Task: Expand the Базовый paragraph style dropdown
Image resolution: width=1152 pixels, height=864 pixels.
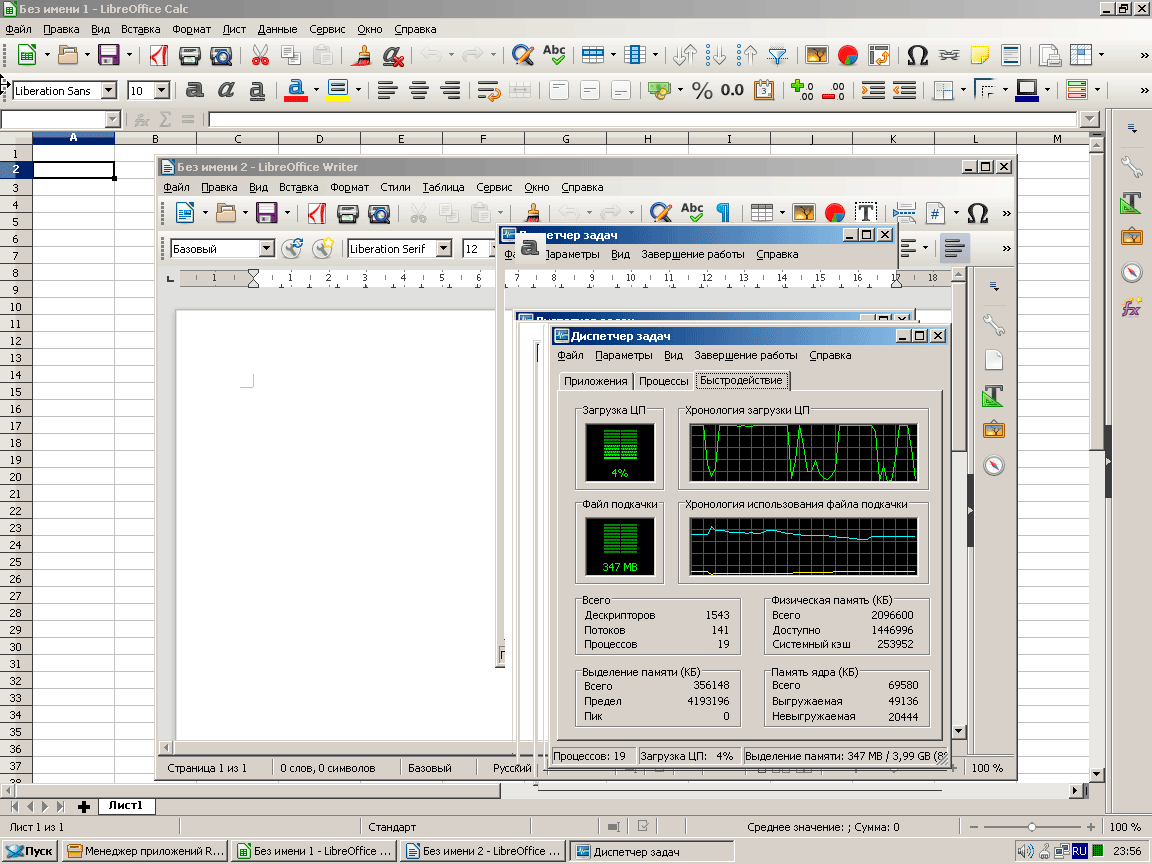Action: 266,249
